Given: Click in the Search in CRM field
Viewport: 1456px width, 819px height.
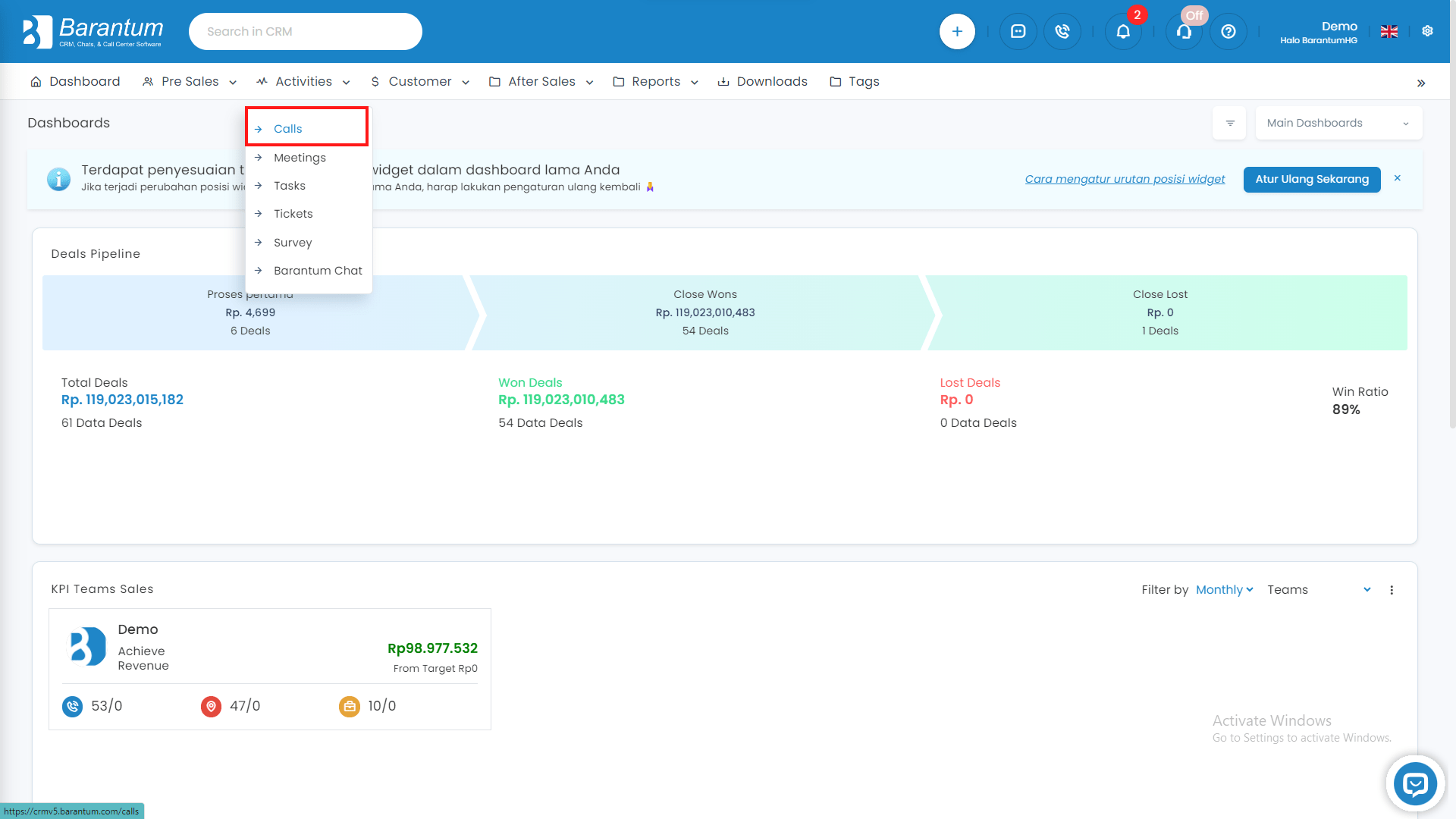Looking at the screenshot, I should click(306, 31).
